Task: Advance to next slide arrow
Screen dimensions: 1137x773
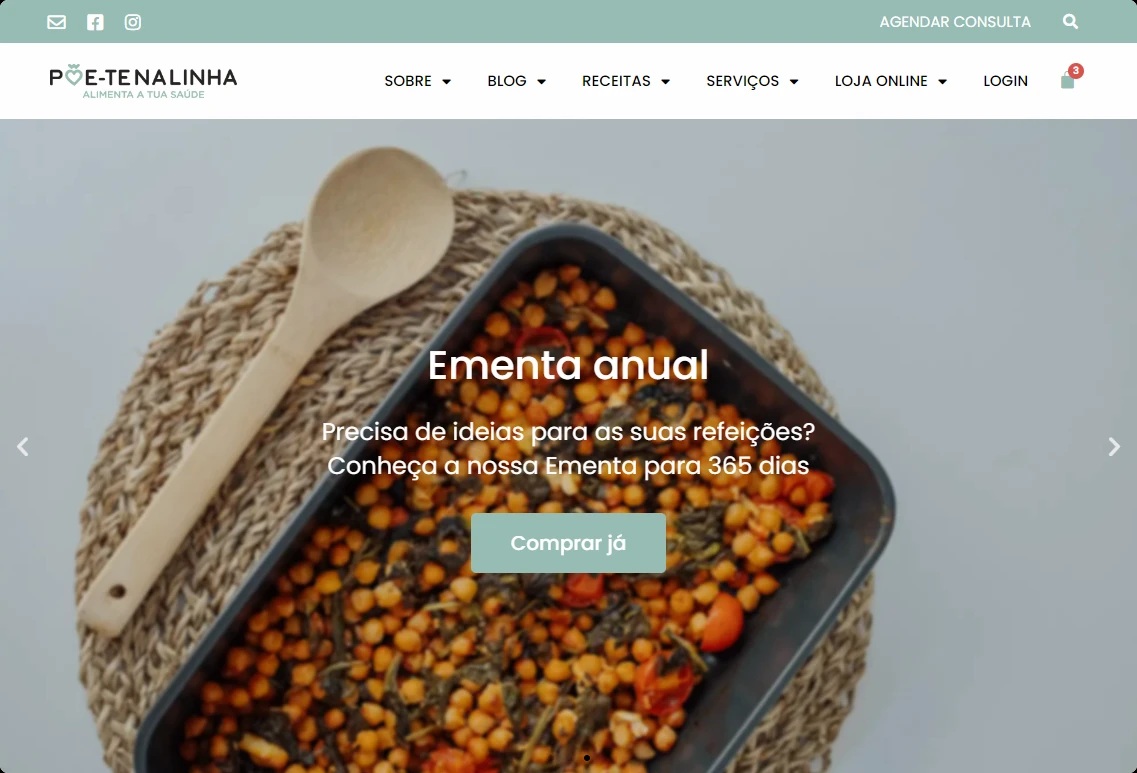Action: 1115,447
